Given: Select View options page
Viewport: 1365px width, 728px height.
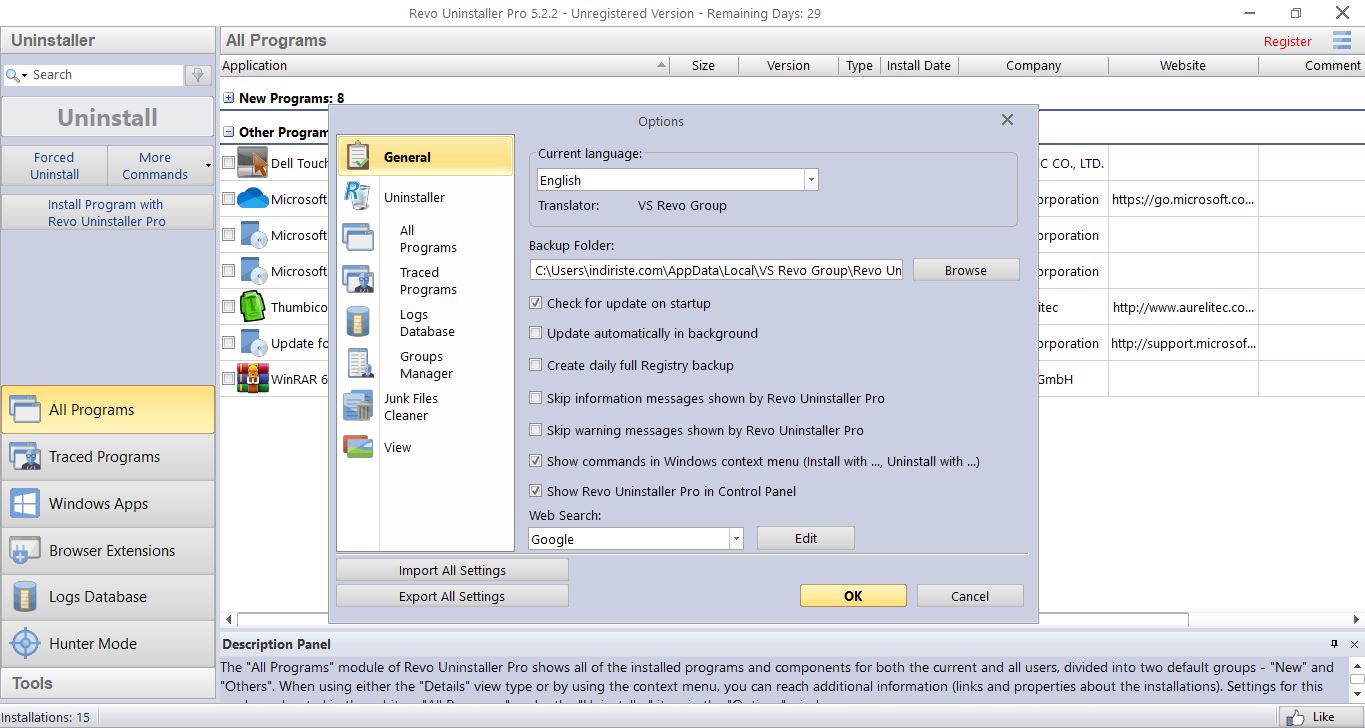Looking at the screenshot, I should click(x=397, y=447).
